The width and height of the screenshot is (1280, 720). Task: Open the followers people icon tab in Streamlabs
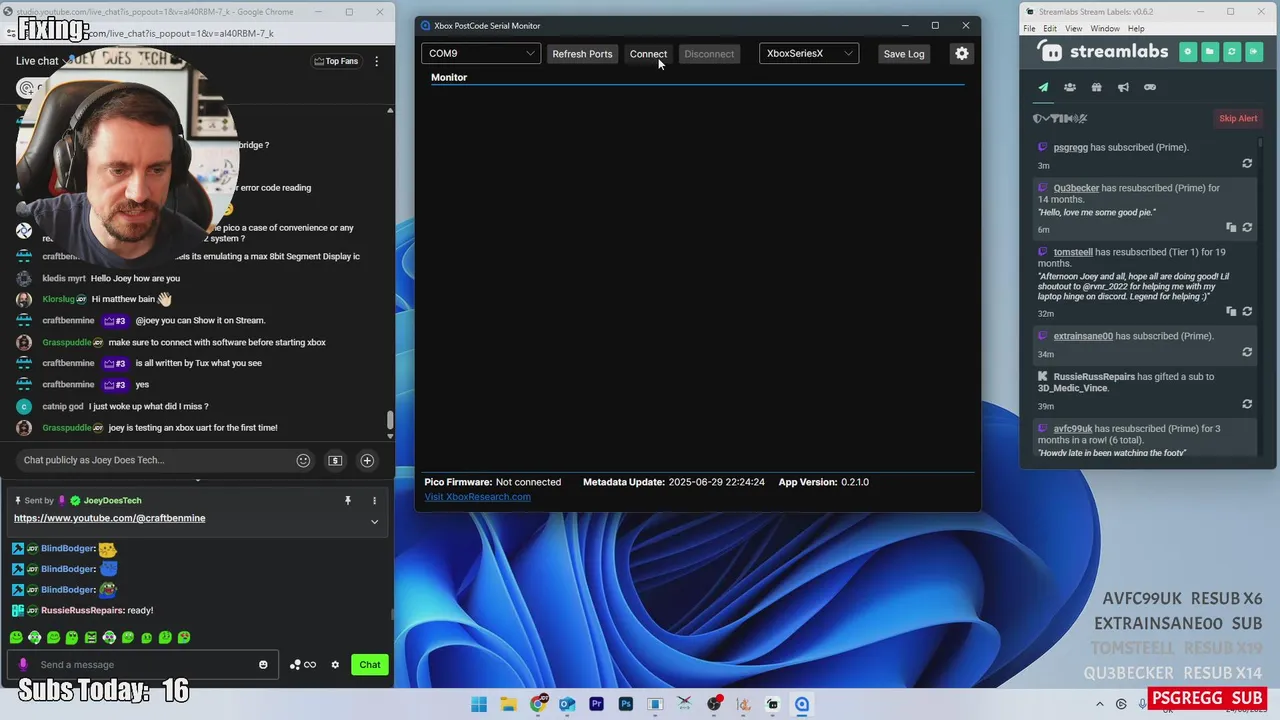point(1070,87)
